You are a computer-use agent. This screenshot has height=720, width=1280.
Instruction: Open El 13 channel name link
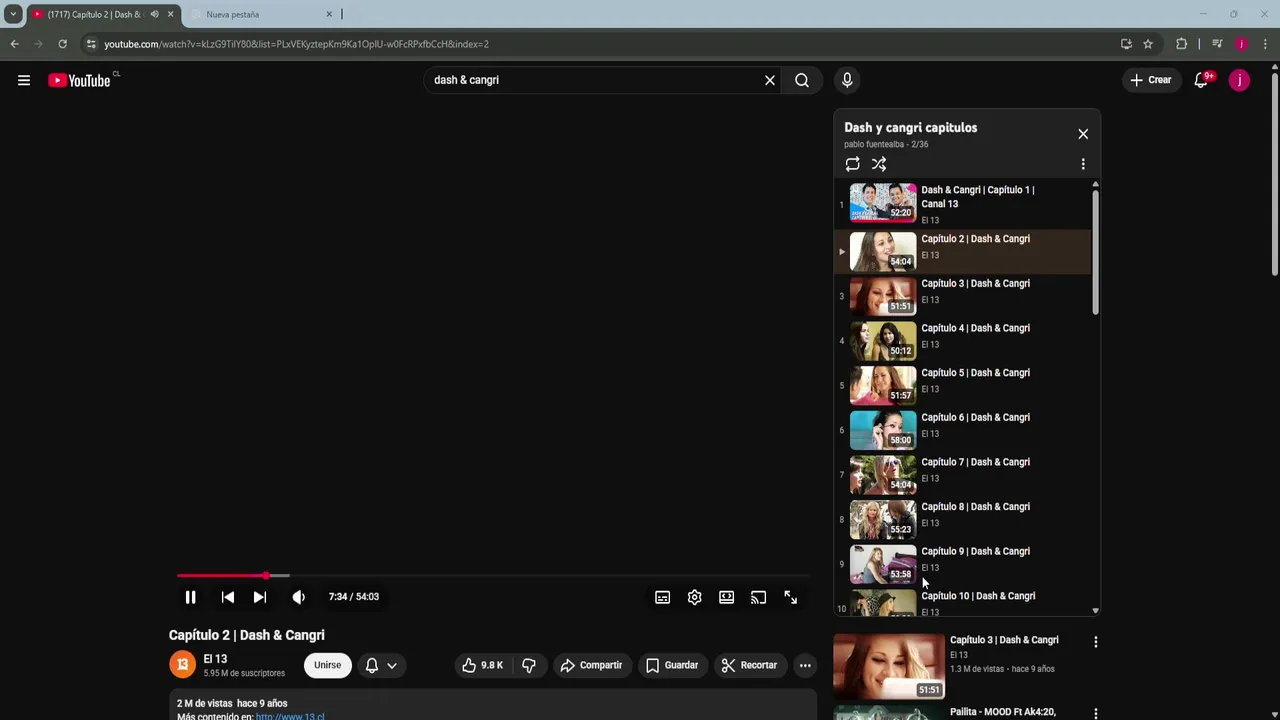point(215,659)
